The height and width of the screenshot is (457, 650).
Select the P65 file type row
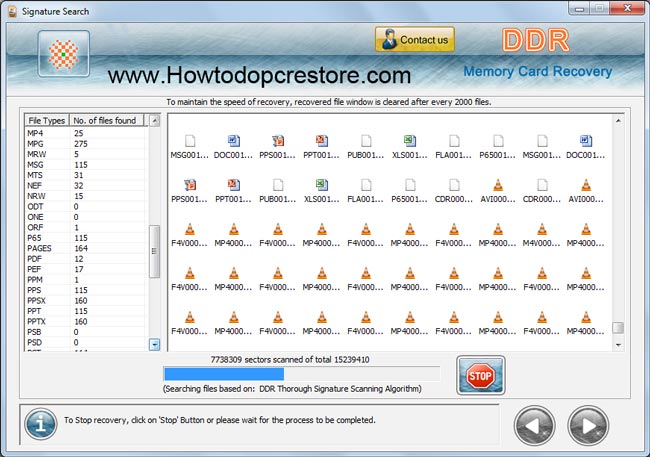point(85,238)
